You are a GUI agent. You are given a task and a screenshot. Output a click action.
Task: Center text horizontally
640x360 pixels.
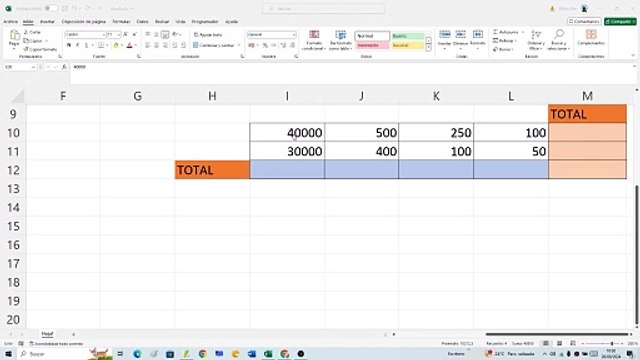(x=156, y=45)
